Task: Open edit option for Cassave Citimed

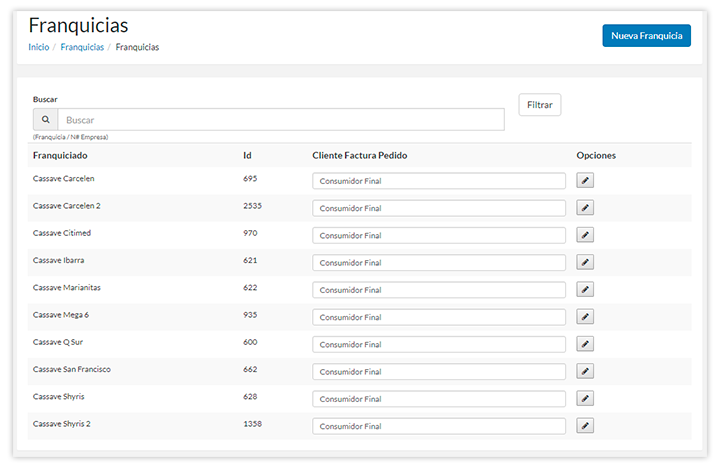Action: pyautogui.click(x=586, y=235)
